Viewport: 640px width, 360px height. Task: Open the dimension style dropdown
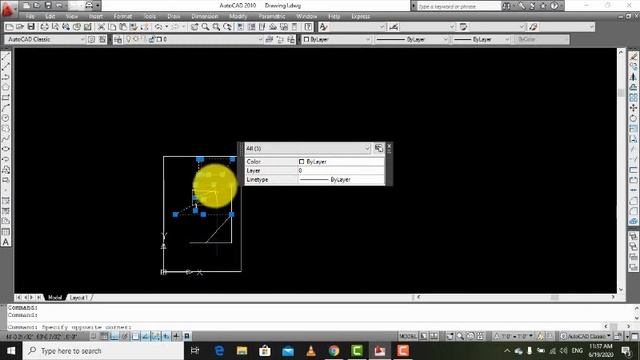pyautogui.click(x=427, y=27)
